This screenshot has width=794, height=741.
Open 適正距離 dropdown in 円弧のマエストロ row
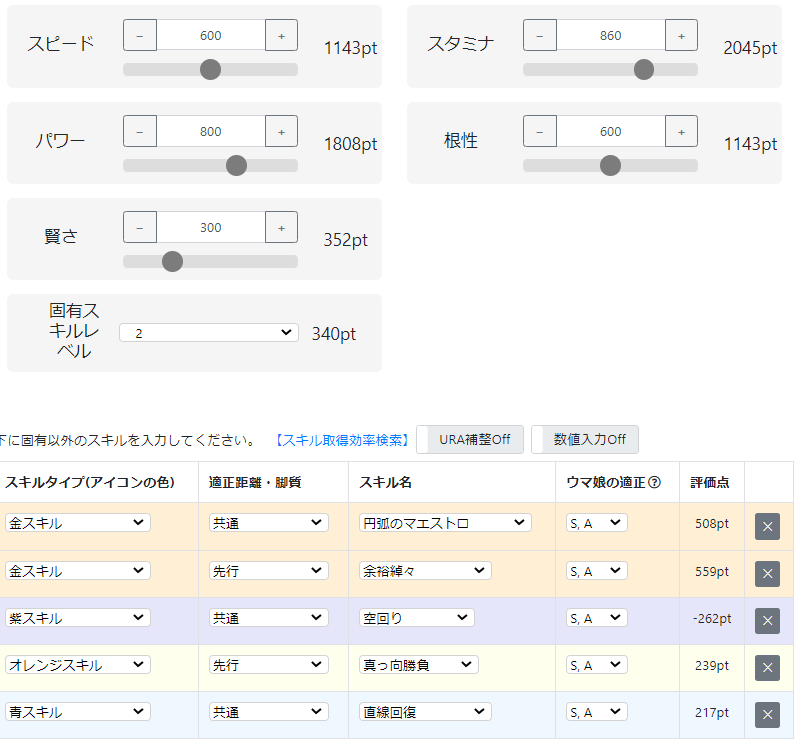click(269, 523)
